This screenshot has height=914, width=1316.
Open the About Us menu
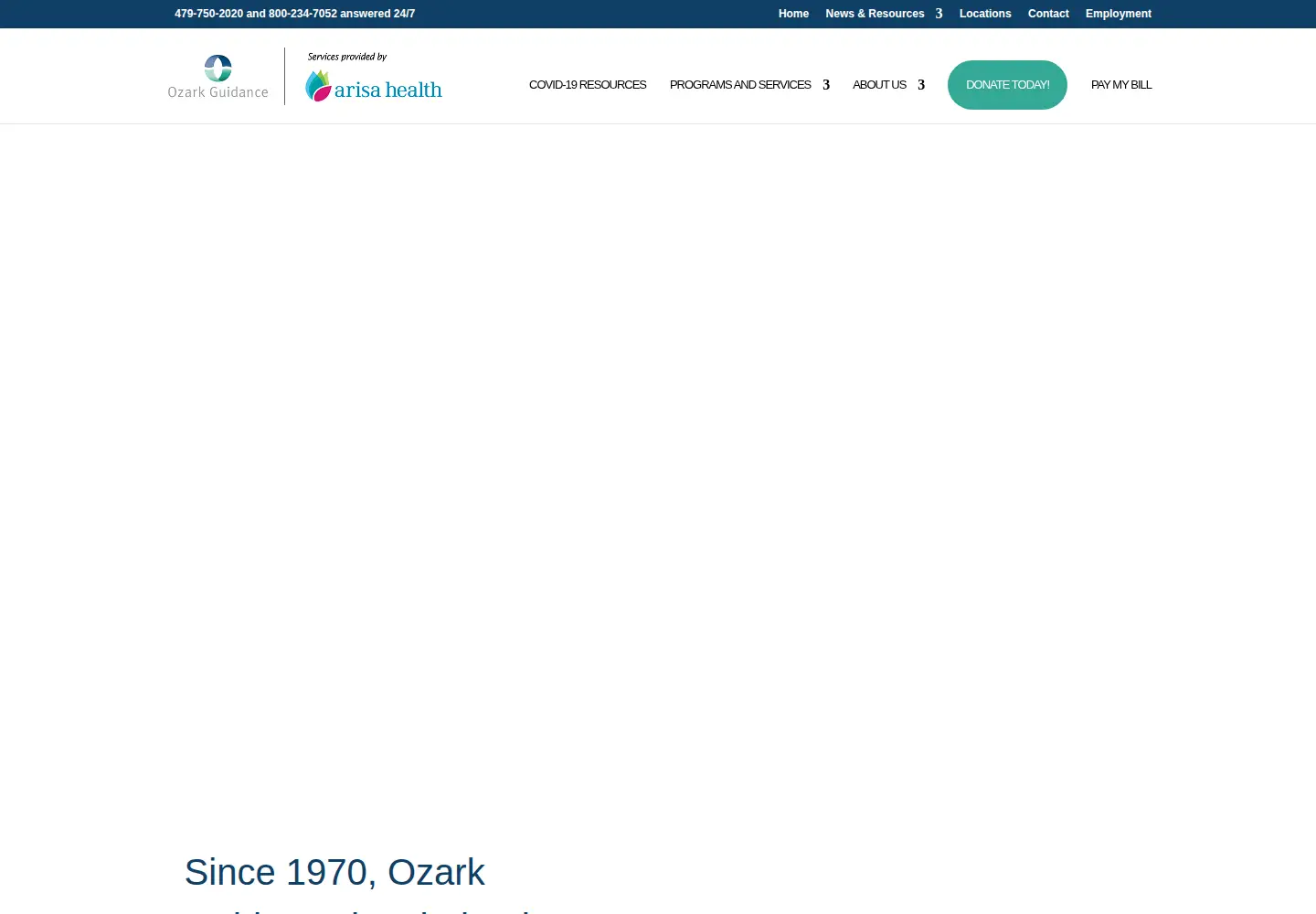tap(879, 85)
